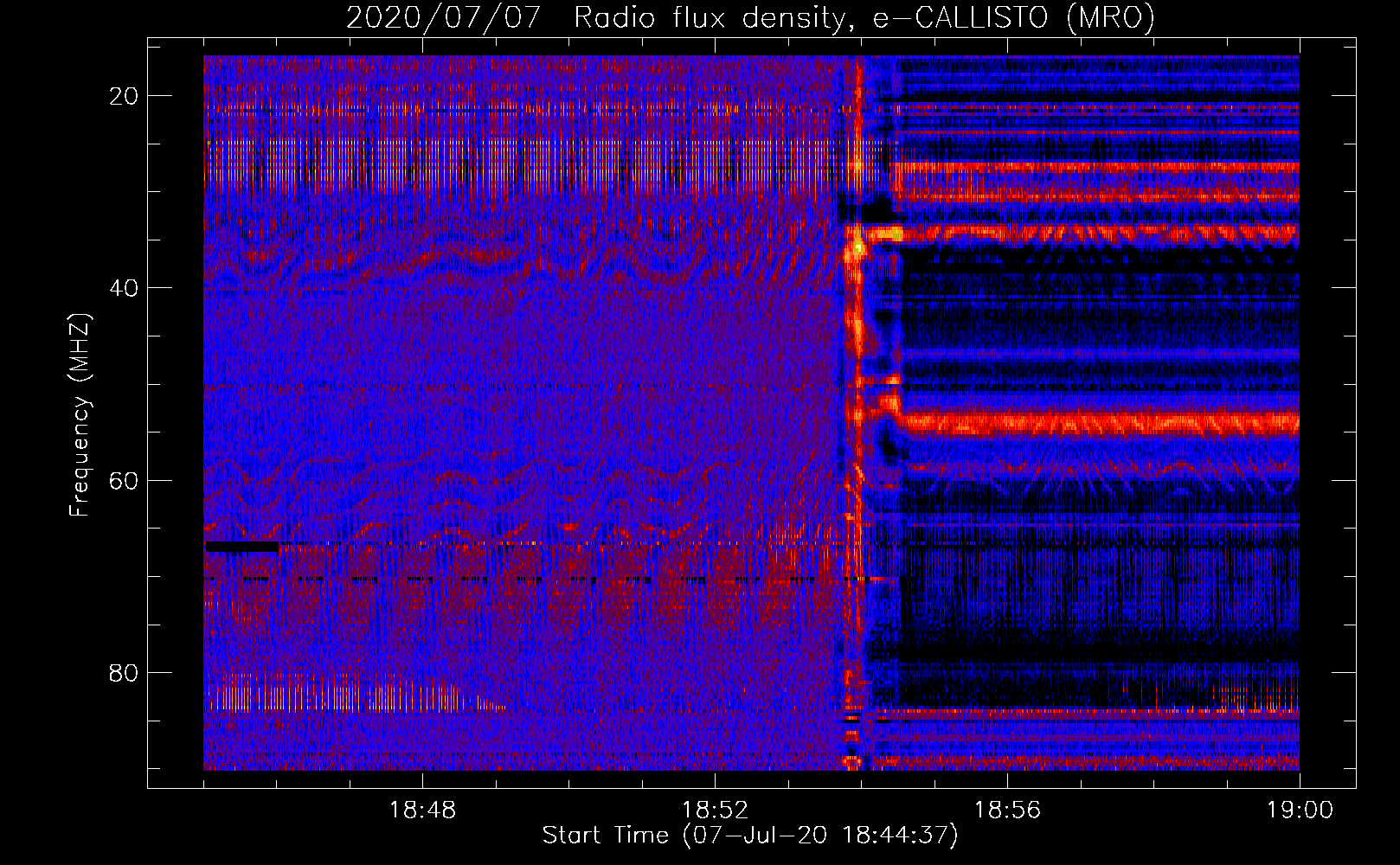Click the 'Start Time (07-Jul-20 18:44:37)' label
The height and width of the screenshot is (865, 1400).
(x=750, y=836)
